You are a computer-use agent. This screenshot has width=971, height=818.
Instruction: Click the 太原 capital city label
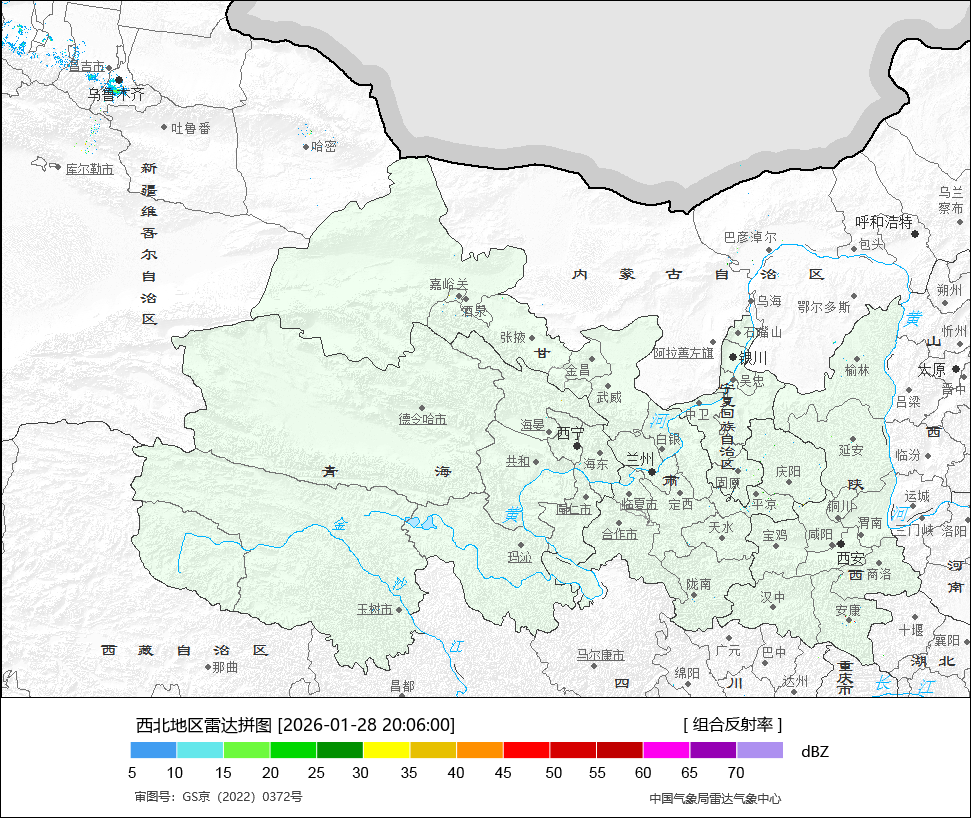click(932, 370)
